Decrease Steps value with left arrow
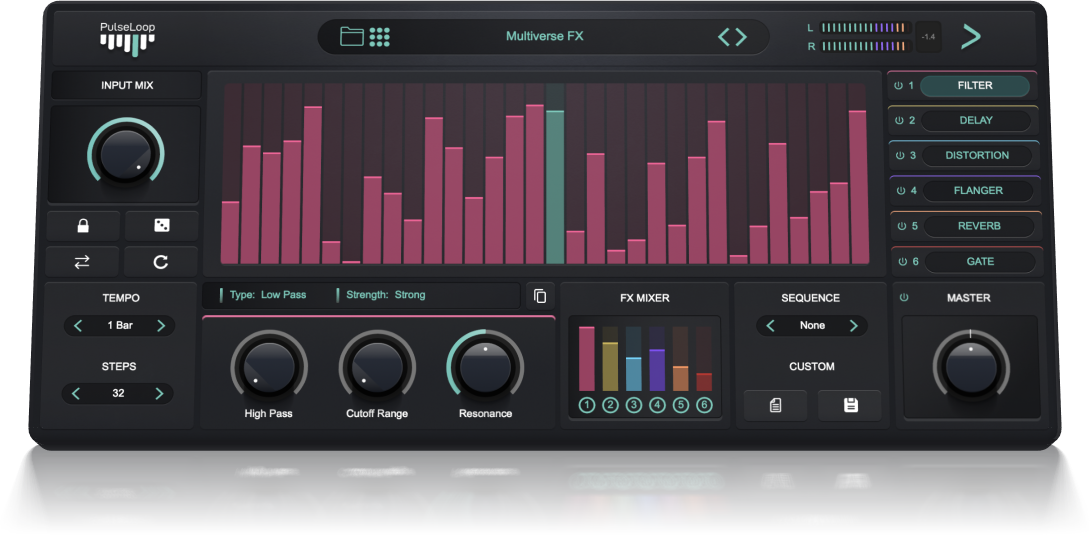 pyautogui.click(x=77, y=394)
